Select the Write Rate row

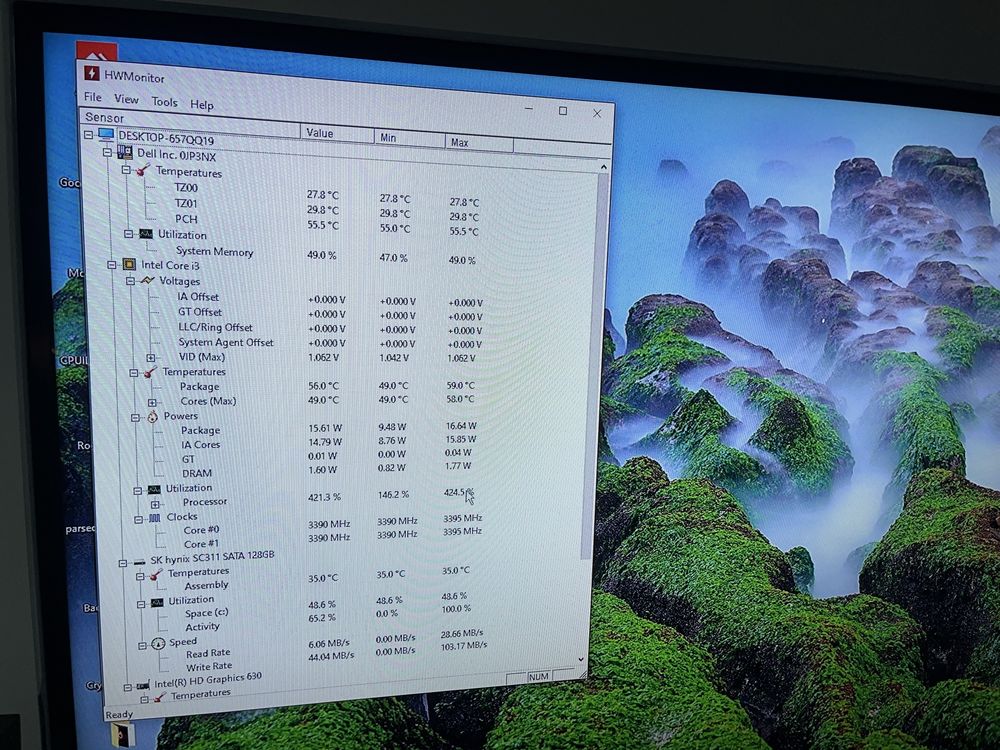pos(209,666)
